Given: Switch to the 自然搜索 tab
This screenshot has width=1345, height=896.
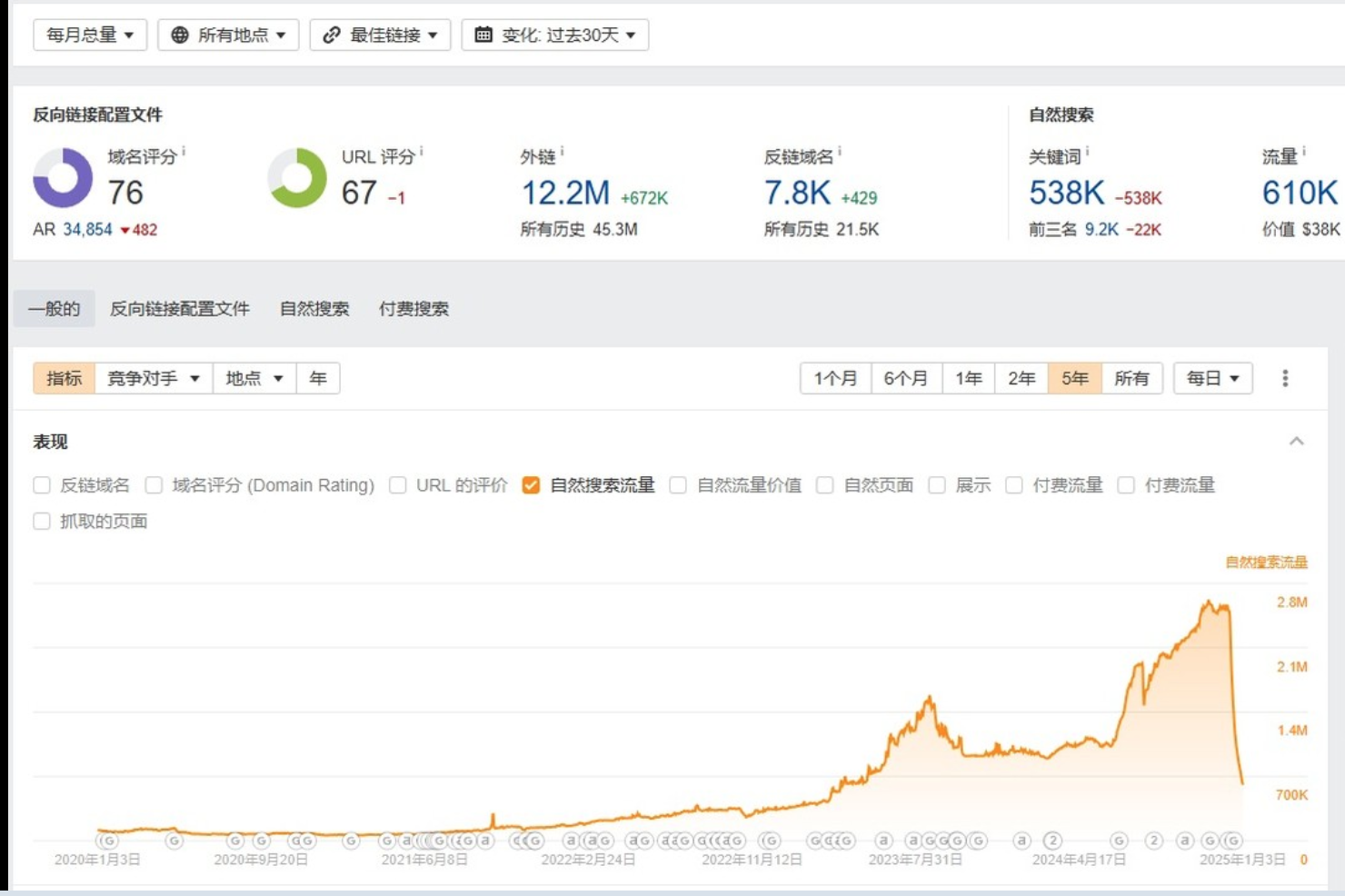Looking at the screenshot, I should coord(314,309).
